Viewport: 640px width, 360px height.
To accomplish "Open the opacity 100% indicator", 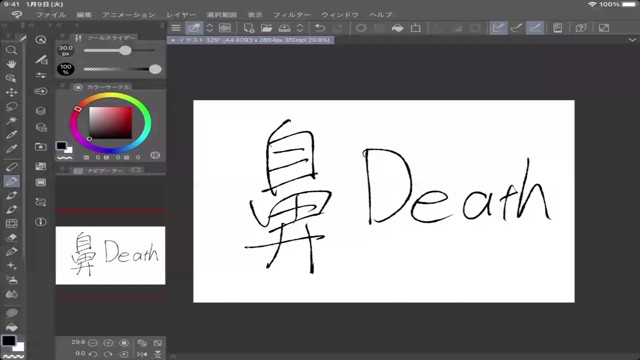I will [x=65, y=69].
